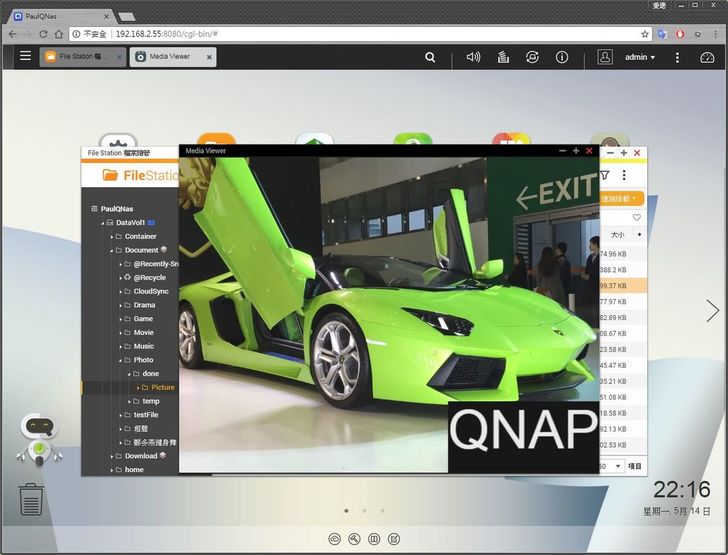
Task: Open the event notifications info icon
Action: click(x=562, y=57)
